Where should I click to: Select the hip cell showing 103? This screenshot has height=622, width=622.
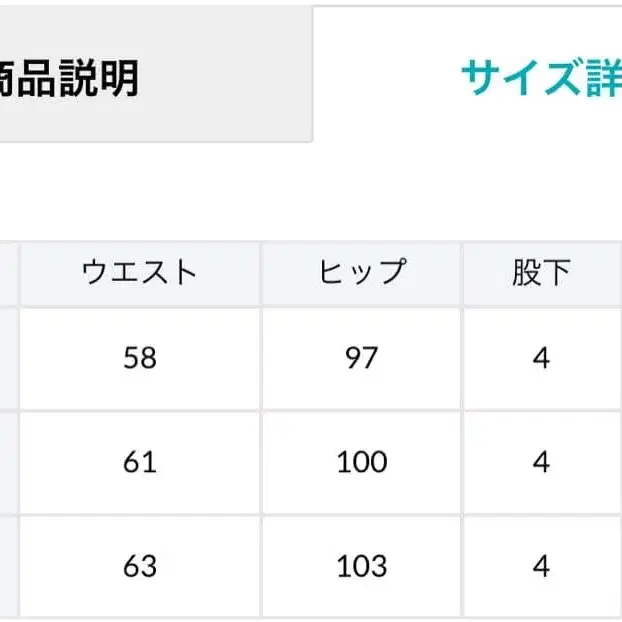[361, 566]
